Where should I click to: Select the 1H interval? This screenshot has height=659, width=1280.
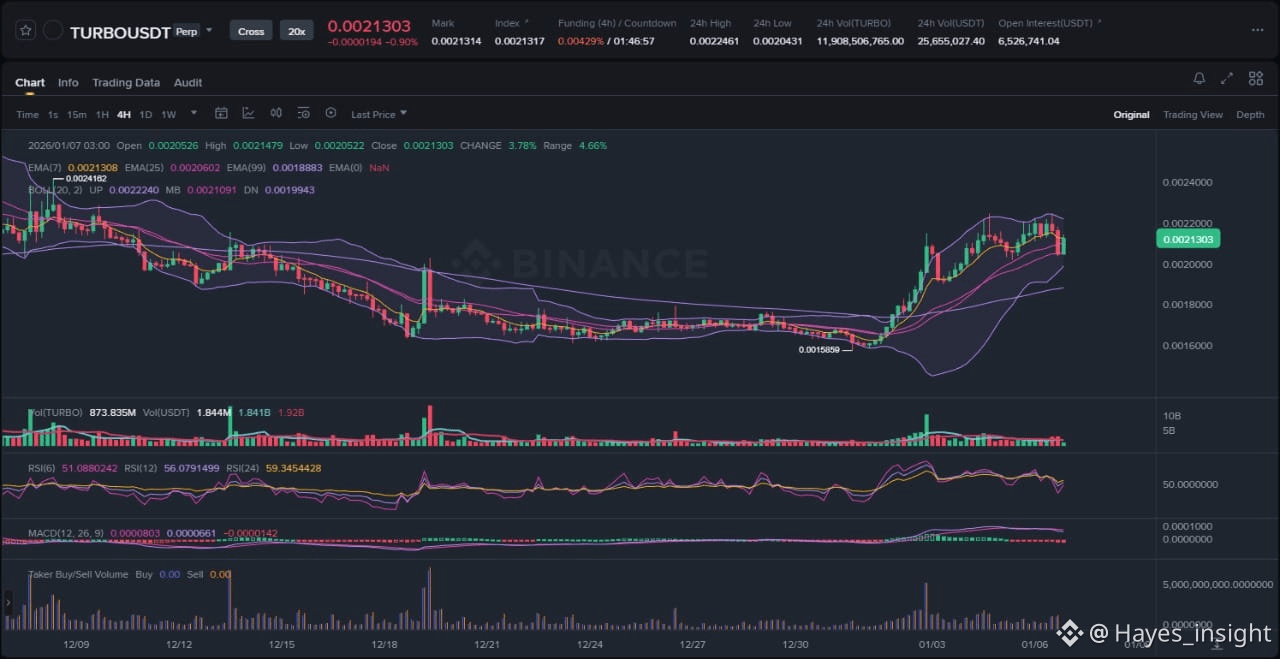(102, 115)
